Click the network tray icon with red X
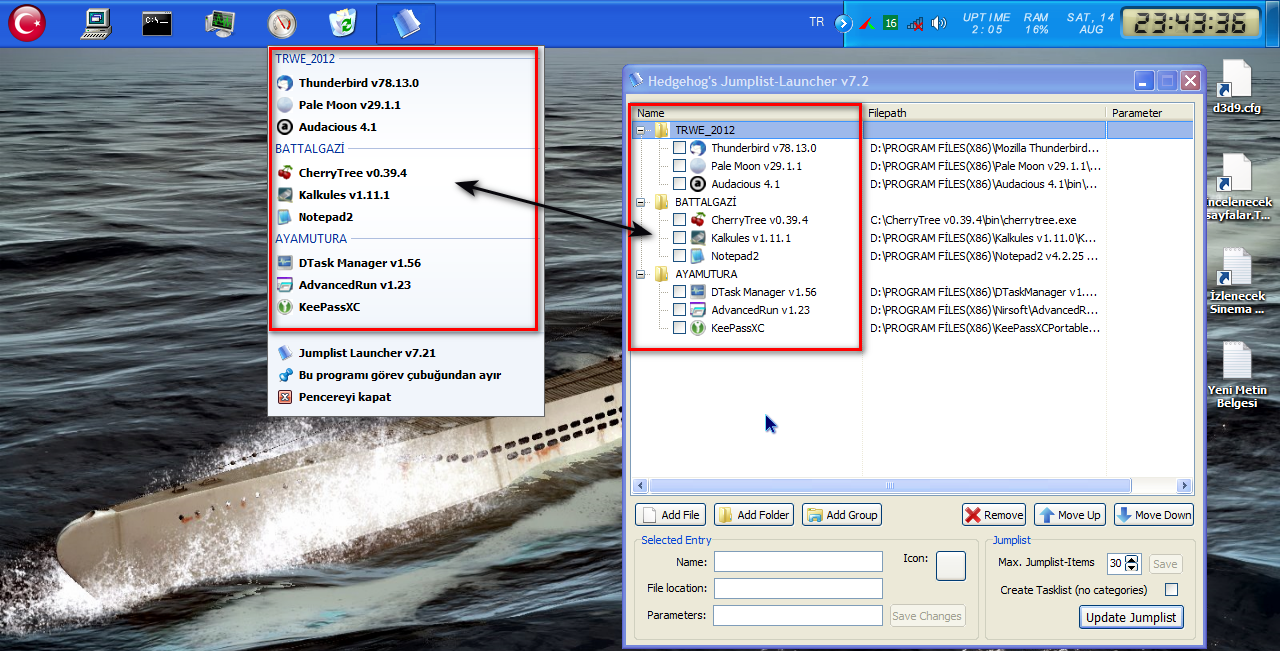The width and height of the screenshot is (1280, 651). [914, 23]
